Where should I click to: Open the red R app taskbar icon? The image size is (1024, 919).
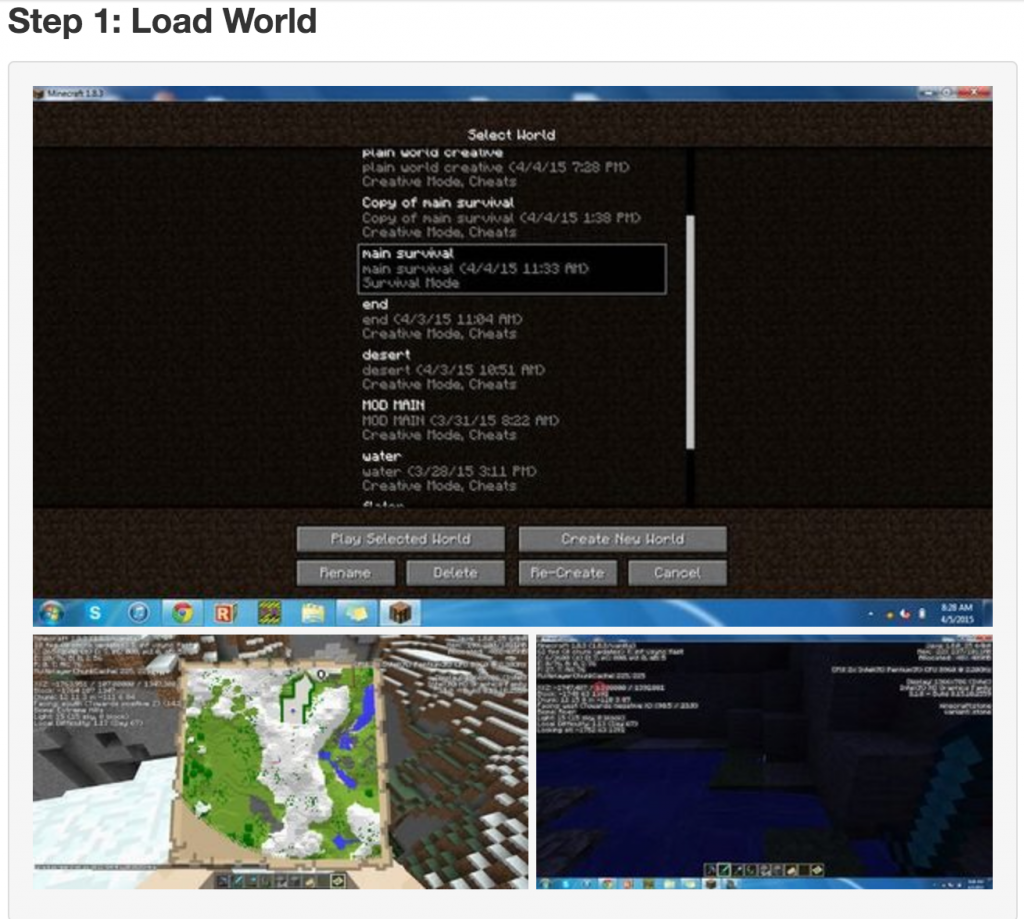(224, 613)
